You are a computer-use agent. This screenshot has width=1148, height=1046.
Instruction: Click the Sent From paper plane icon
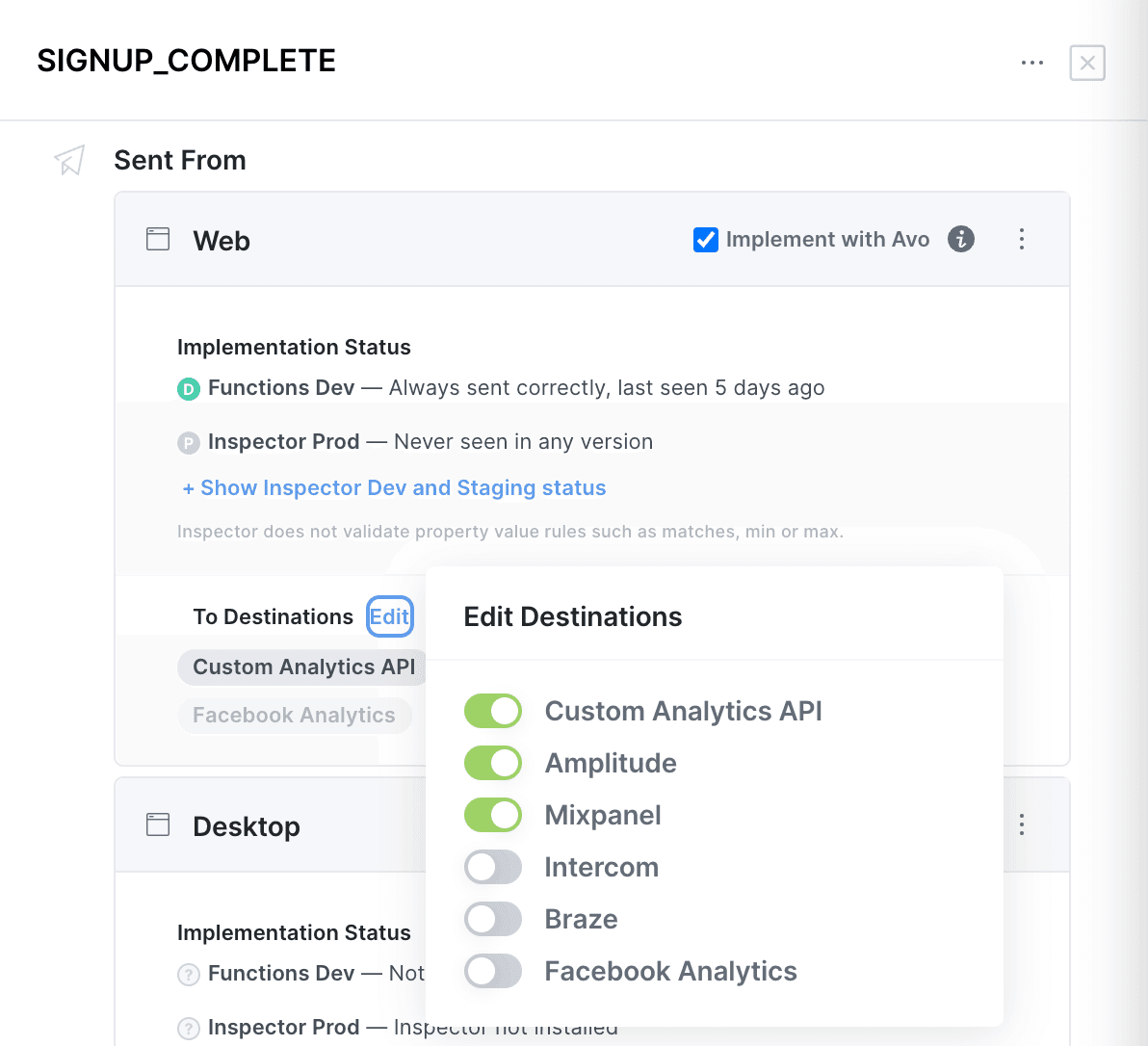(69, 160)
